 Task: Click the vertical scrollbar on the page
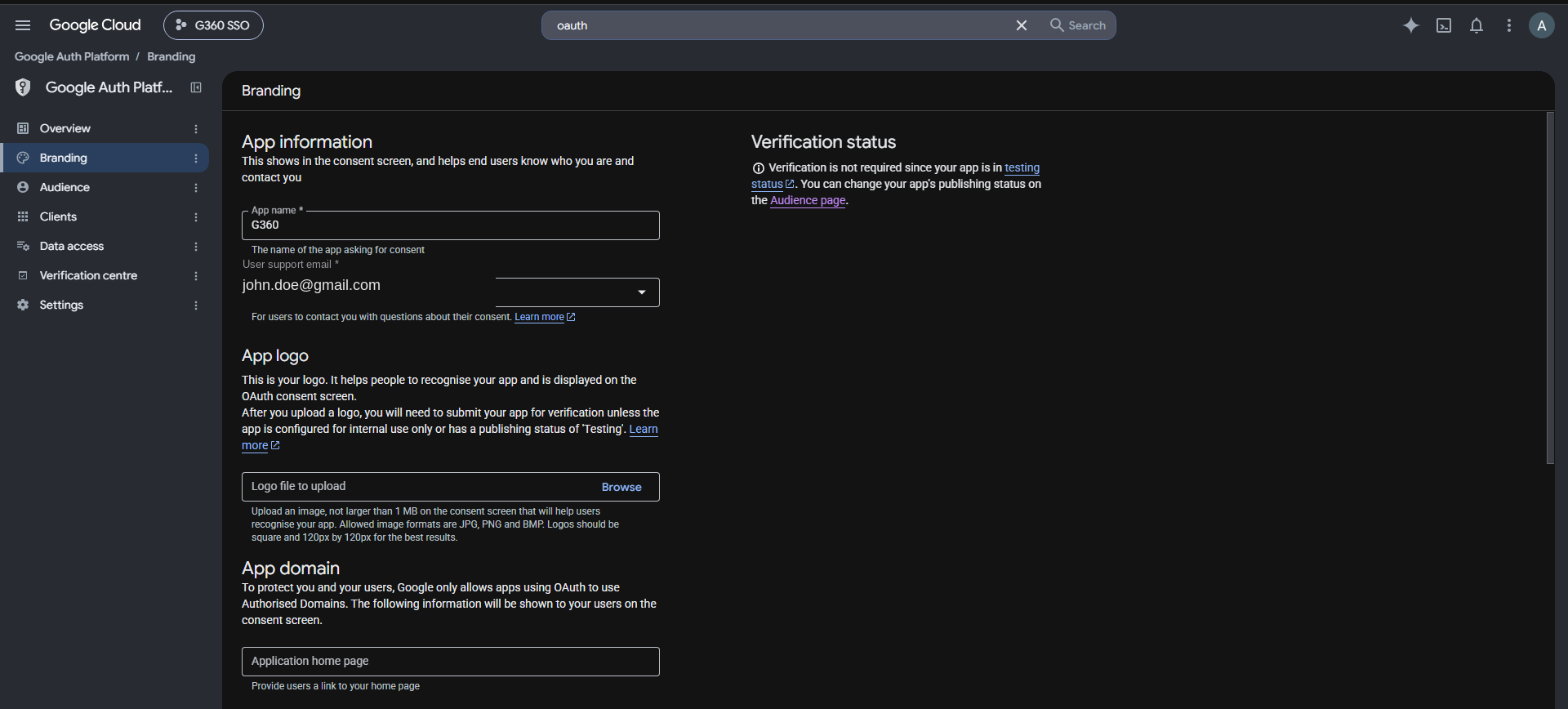(x=1550, y=288)
